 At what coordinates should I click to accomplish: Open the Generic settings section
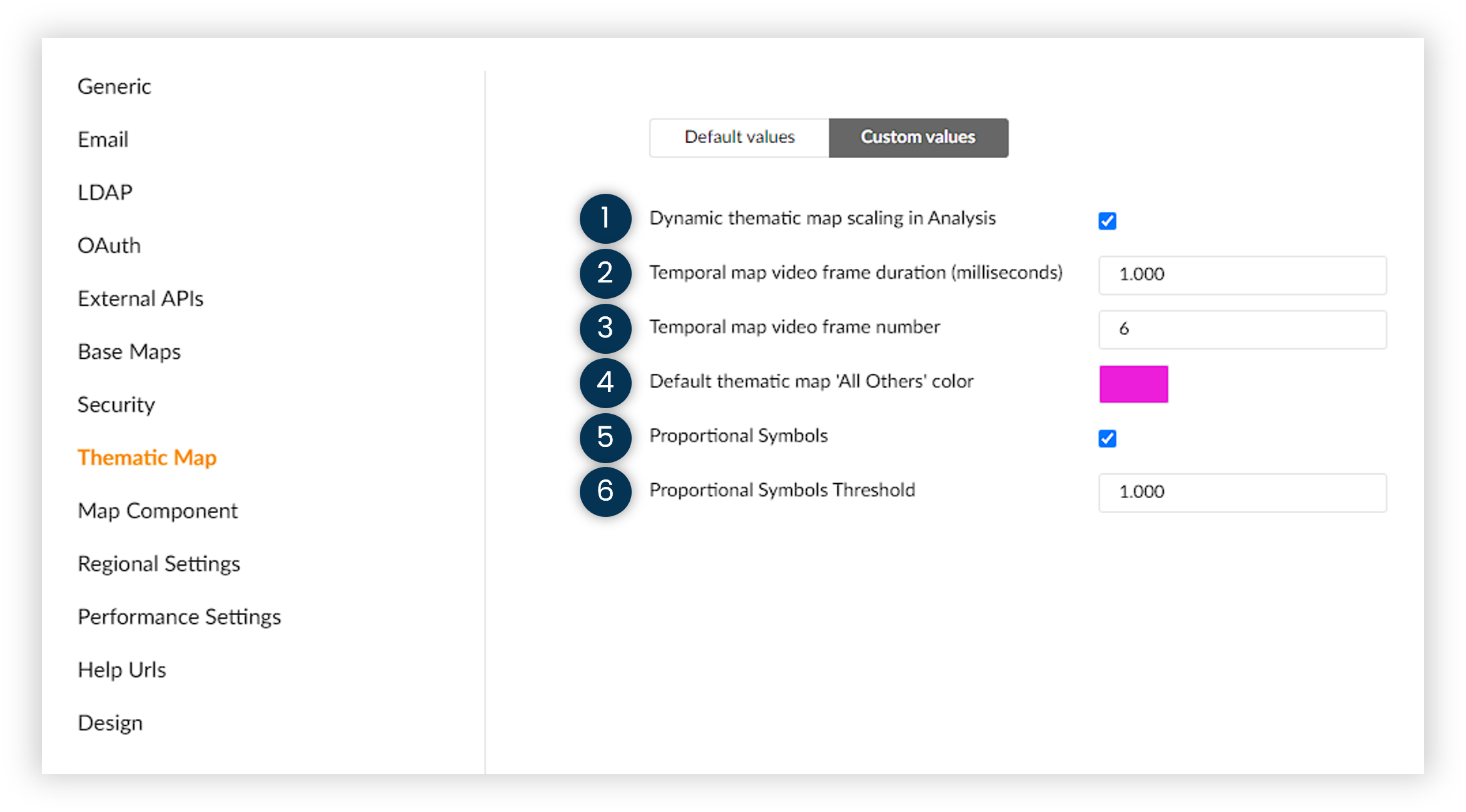[114, 86]
